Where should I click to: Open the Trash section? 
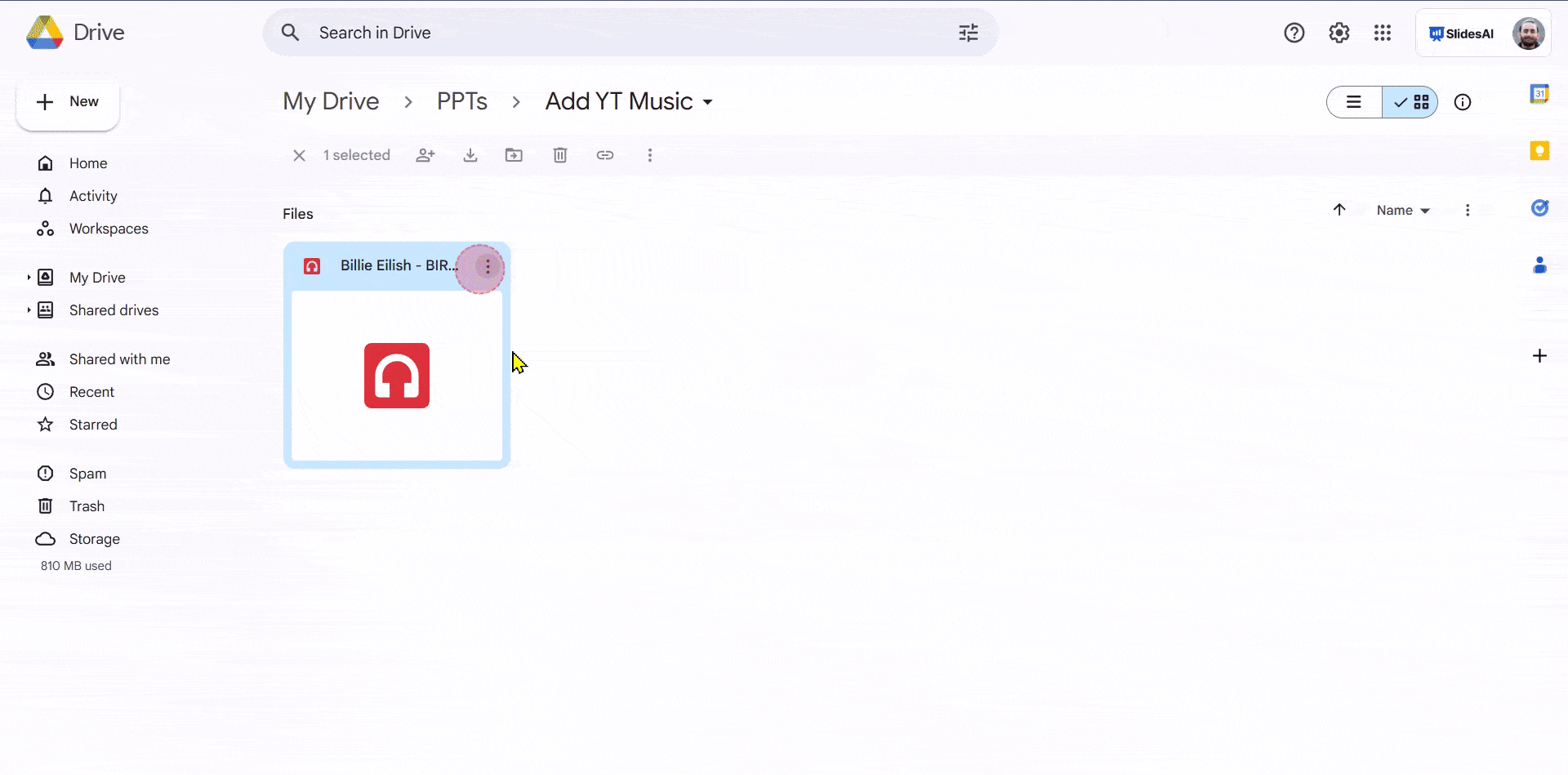[87, 506]
